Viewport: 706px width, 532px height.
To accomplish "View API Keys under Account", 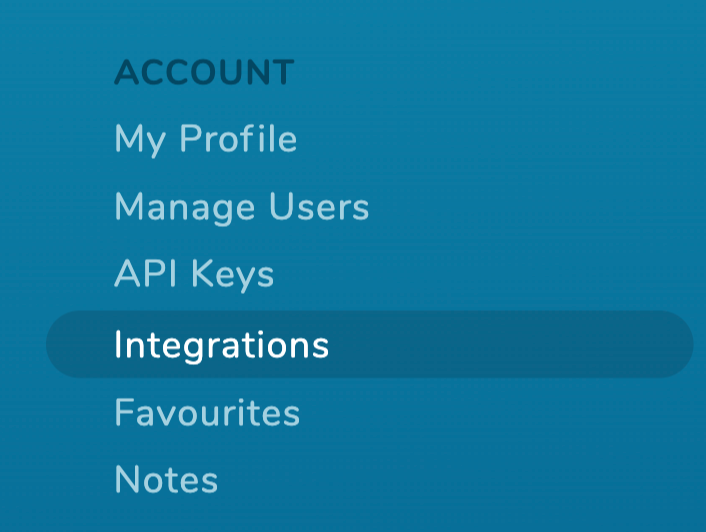I will coord(194,274).
